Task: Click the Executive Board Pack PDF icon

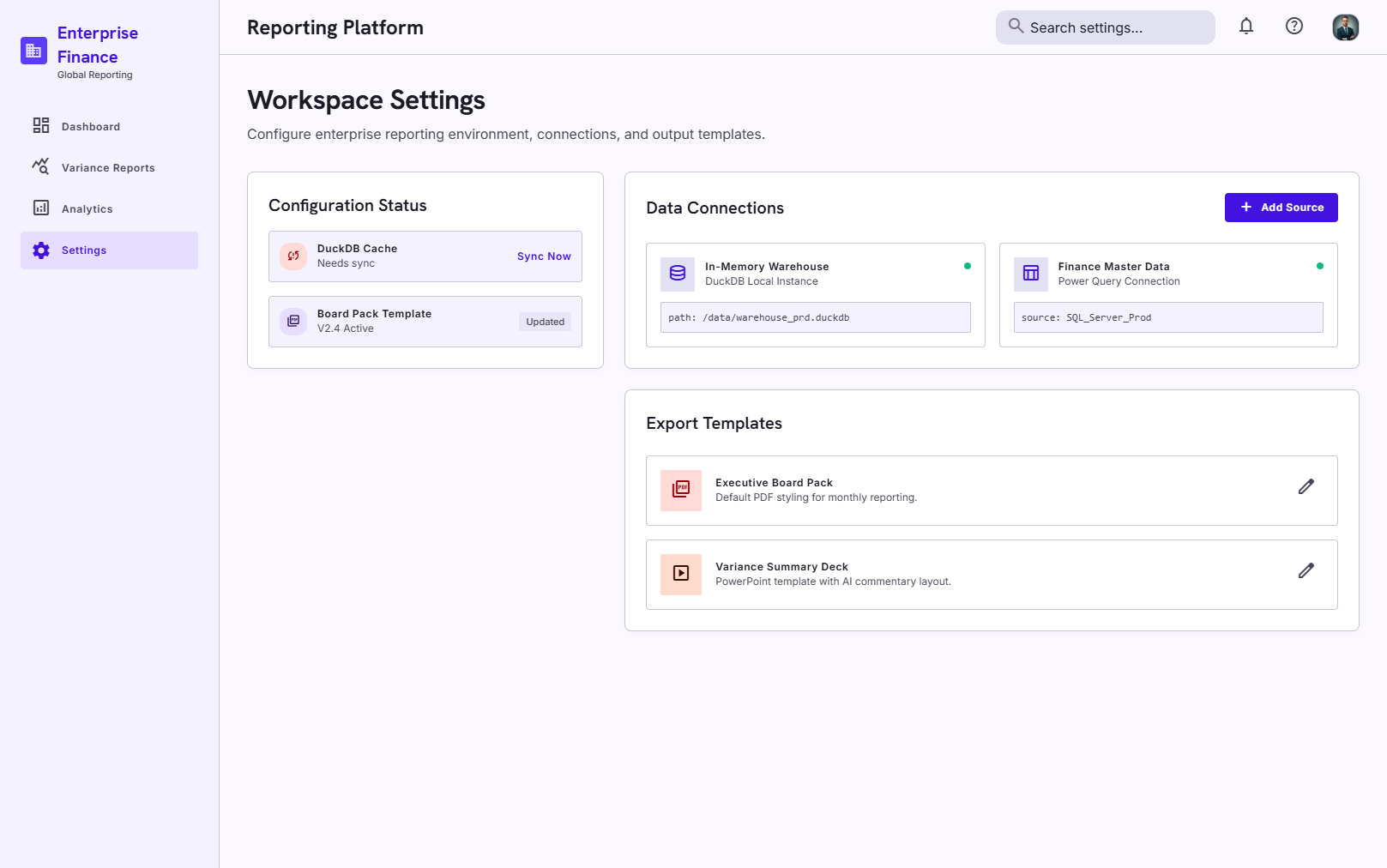Action: click(681, 490)
